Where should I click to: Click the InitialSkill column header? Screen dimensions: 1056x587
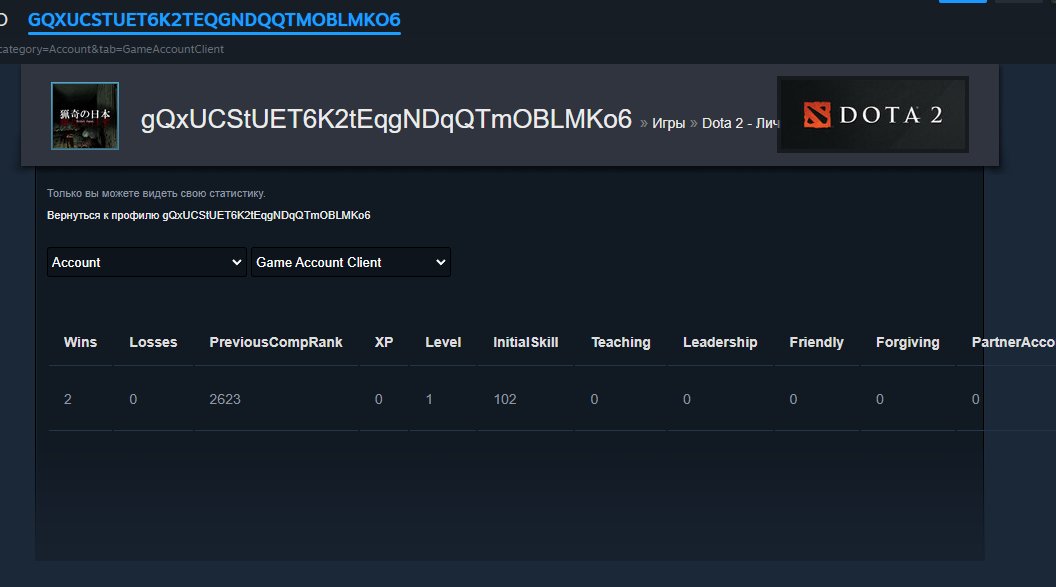point(525,342)
